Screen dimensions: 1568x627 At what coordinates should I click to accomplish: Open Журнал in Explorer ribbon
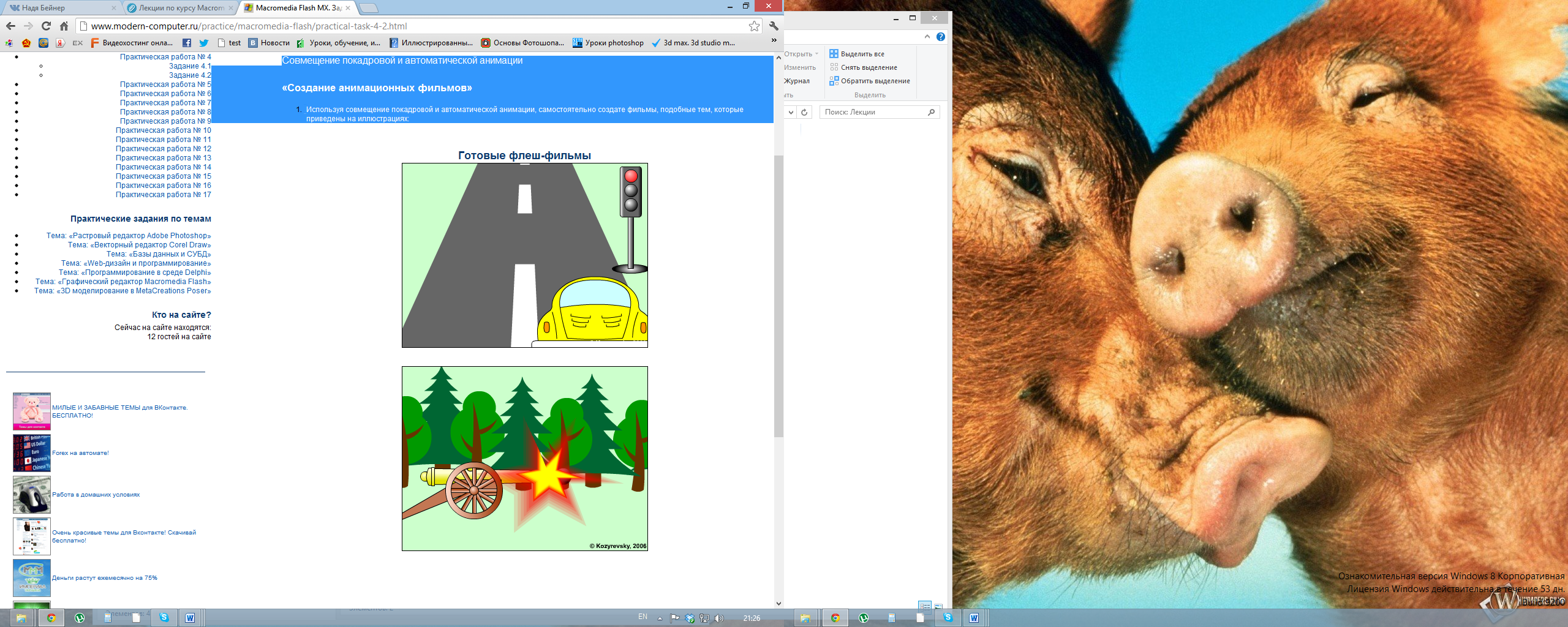pos(797,81)
